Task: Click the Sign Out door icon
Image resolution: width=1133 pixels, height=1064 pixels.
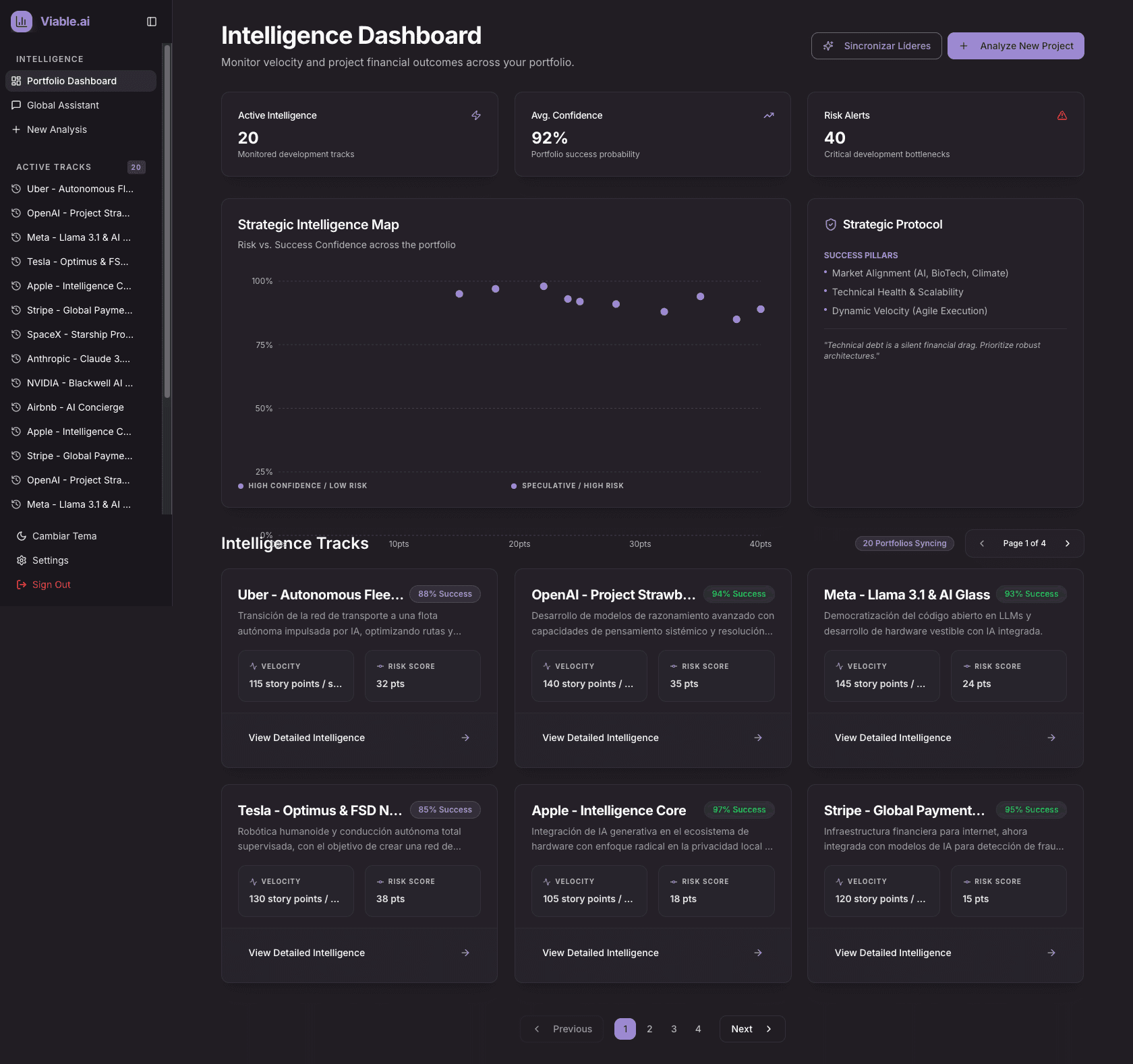Action: click(22, 585)
